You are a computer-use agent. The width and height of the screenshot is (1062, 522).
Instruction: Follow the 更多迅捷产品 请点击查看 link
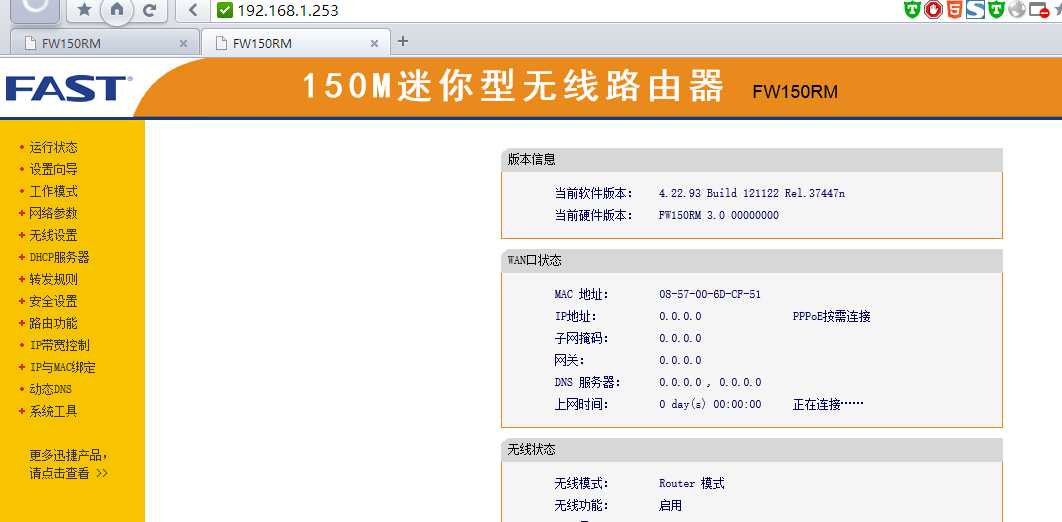pos(68,464)
